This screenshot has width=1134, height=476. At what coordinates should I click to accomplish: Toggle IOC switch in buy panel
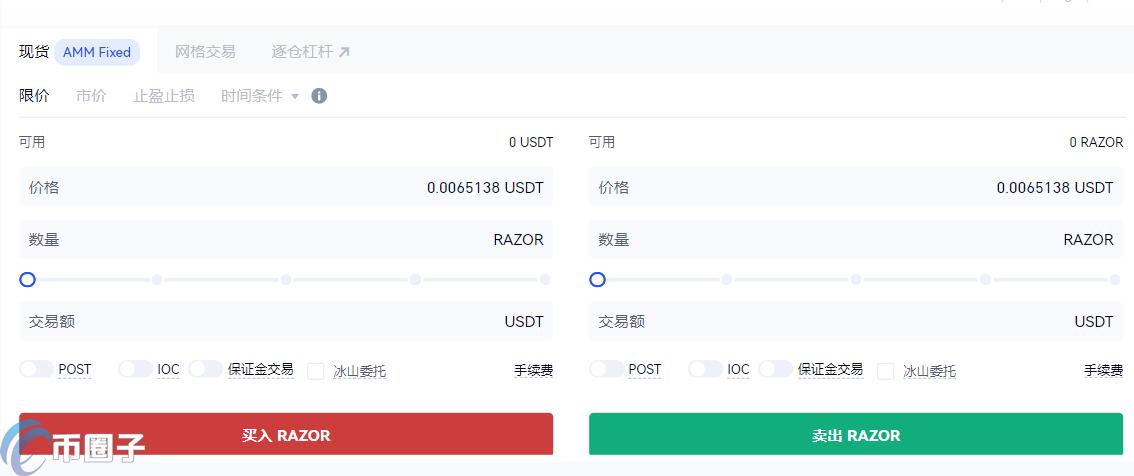point(135,369)
